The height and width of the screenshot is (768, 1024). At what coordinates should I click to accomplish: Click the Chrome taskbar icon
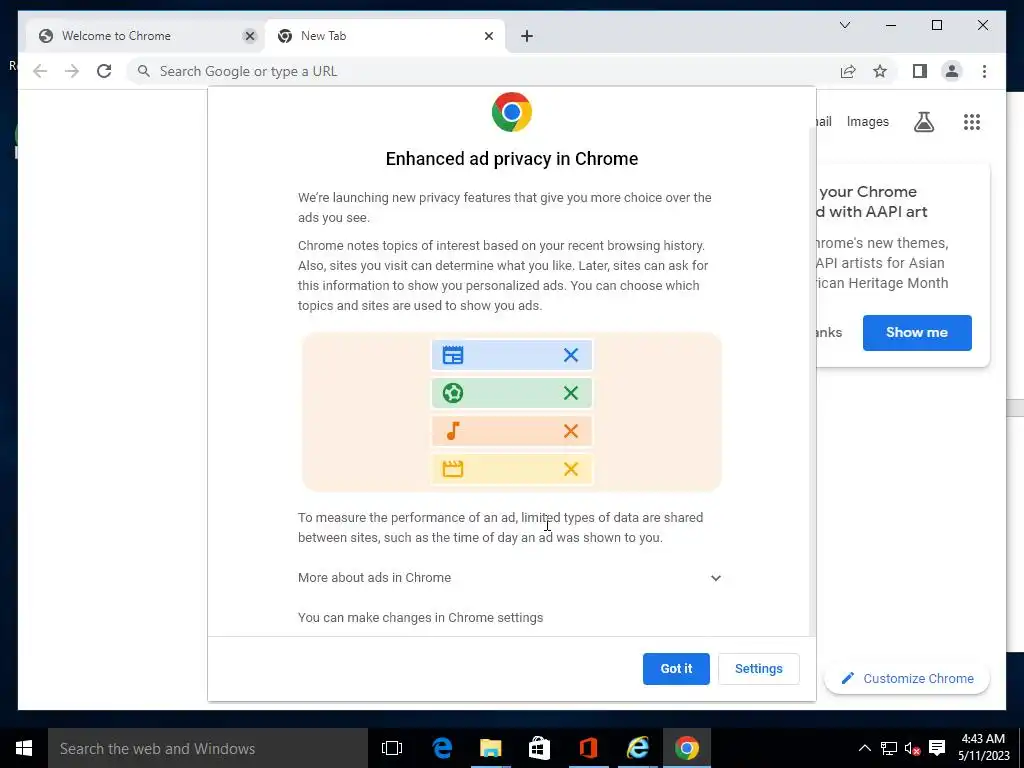click(x=686, y=748)
